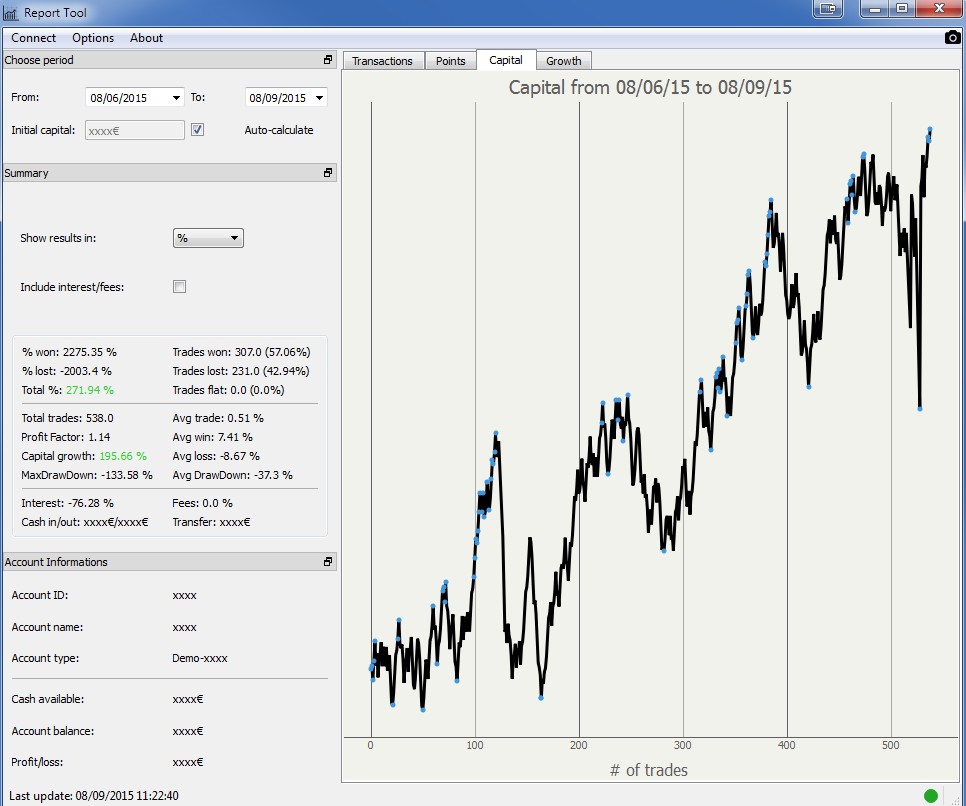
Task: Switch to the Transactions tab
Action: (x=382, y=61)
